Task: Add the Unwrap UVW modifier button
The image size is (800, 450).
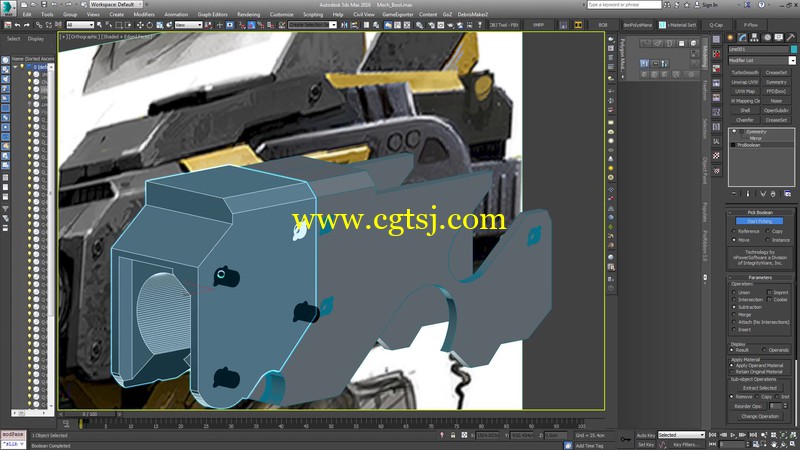Action: 745,82
